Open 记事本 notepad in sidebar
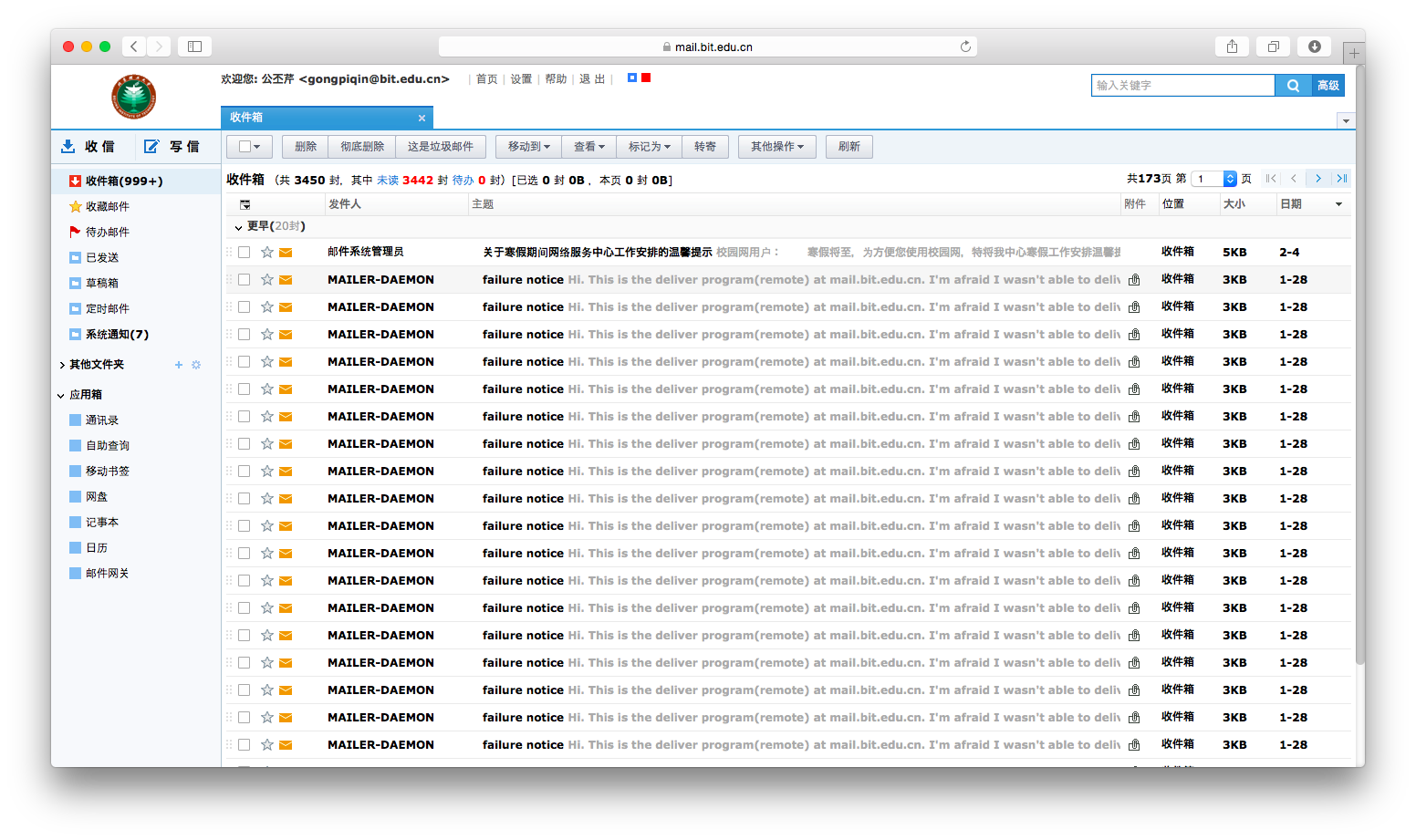The width and height of the screenshot is (1416, 840). 94,523
